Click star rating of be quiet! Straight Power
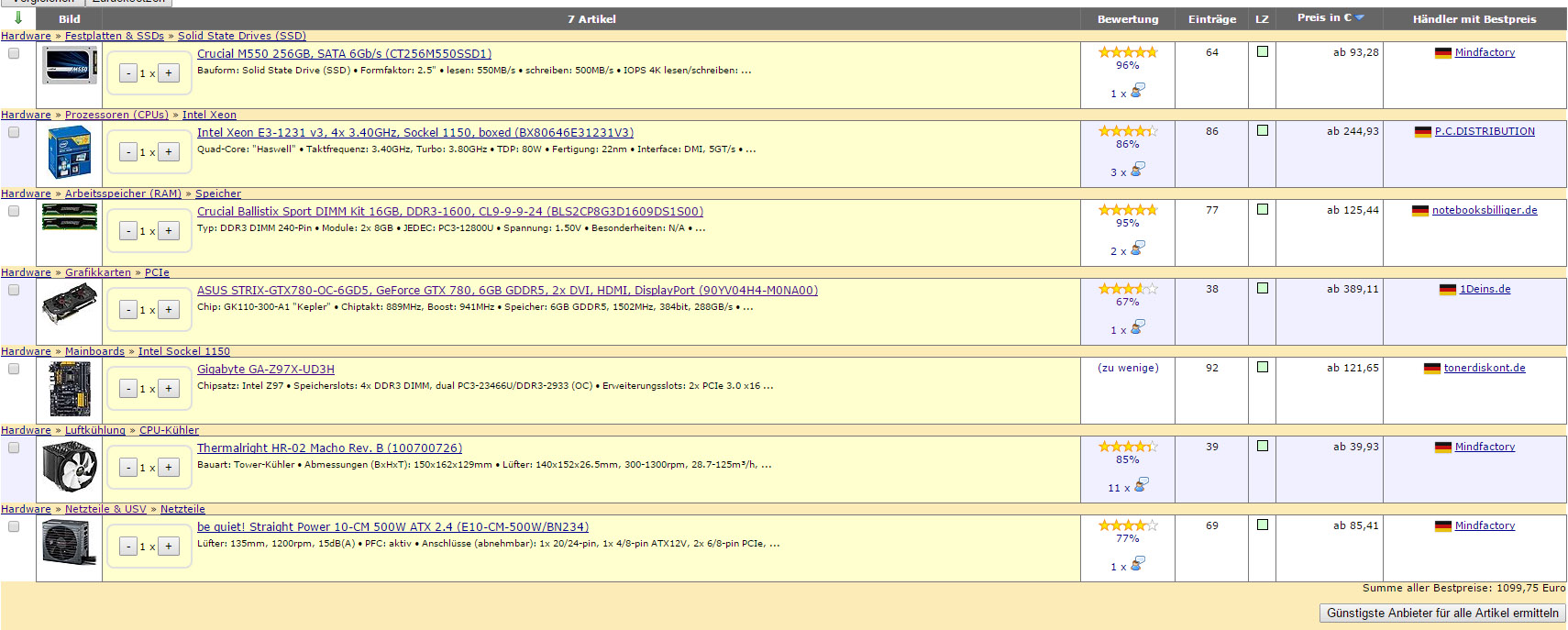Viewport: 1568px width, 630px height. click(x=1128, y=525)
